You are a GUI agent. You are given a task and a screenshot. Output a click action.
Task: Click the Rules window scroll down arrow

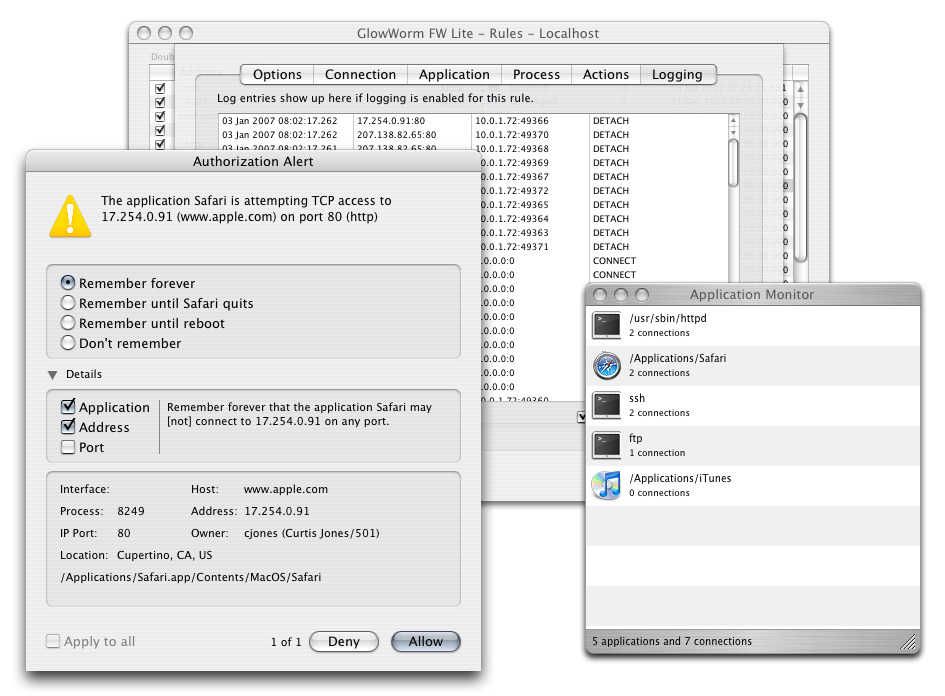800,105
